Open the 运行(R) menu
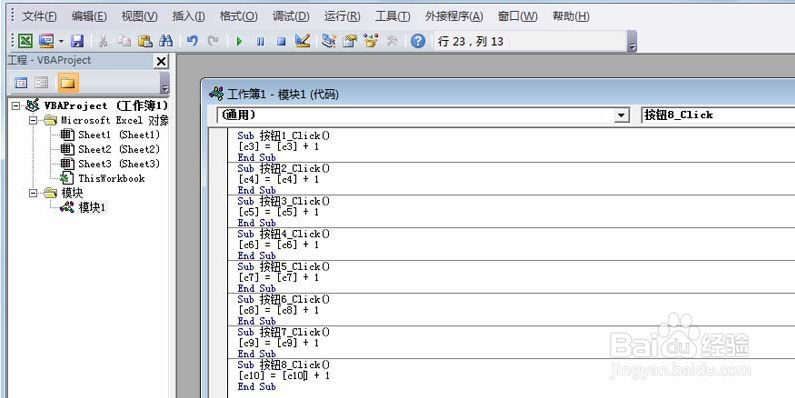Screen dimensions: 795x398 click(x=342, y=16)
